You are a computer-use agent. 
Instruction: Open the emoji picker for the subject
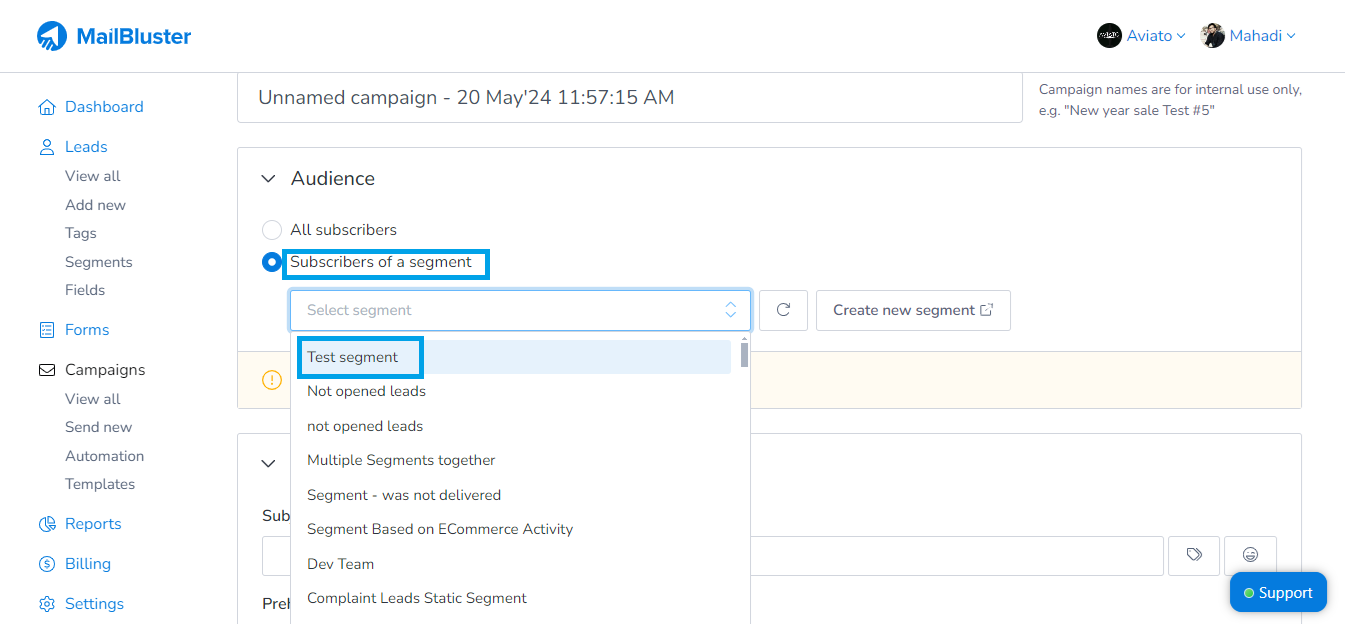tap(1250, 556)
